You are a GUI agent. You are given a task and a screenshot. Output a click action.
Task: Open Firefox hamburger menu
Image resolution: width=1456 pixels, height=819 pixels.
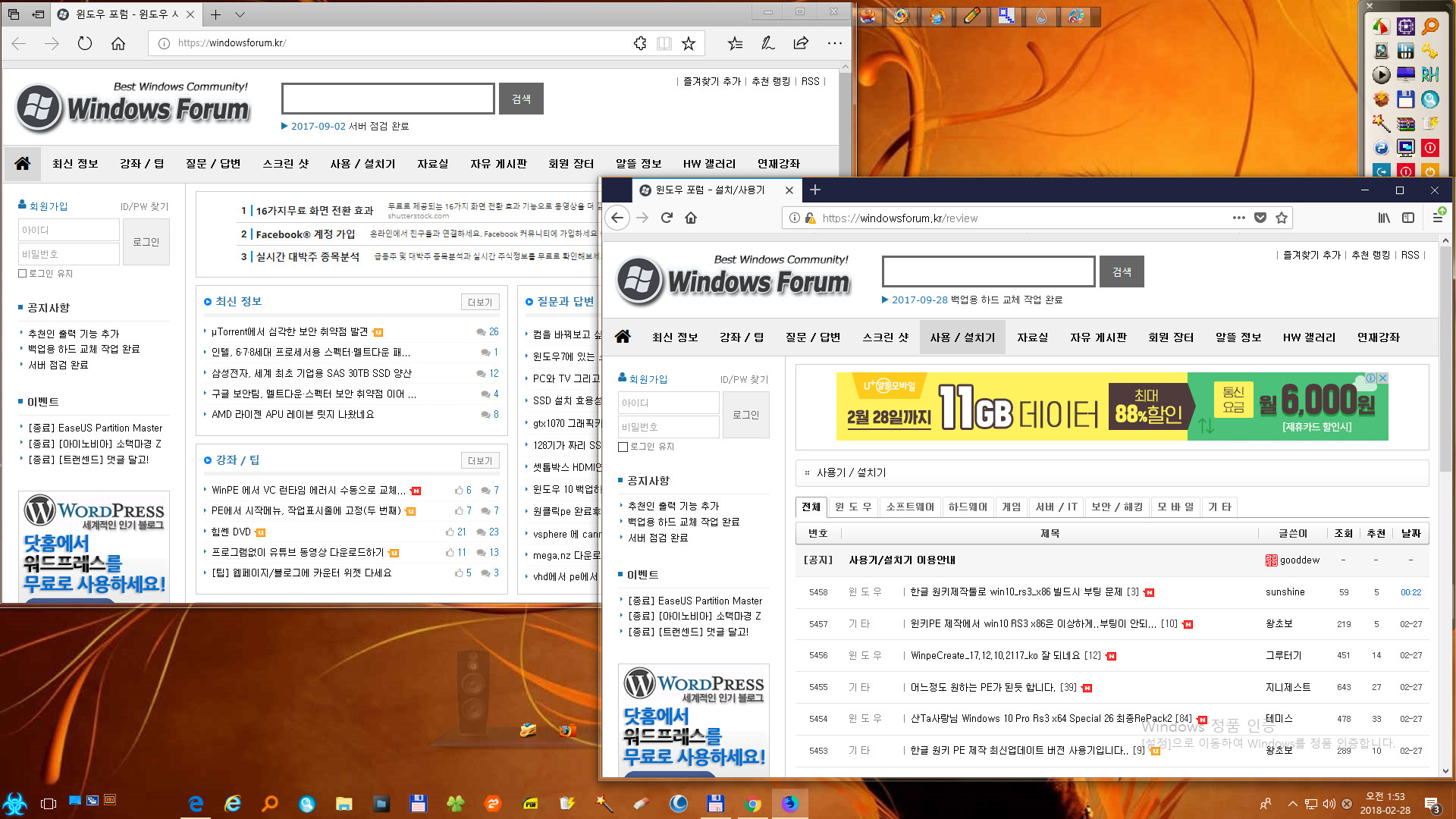(x=1437, y=218)
